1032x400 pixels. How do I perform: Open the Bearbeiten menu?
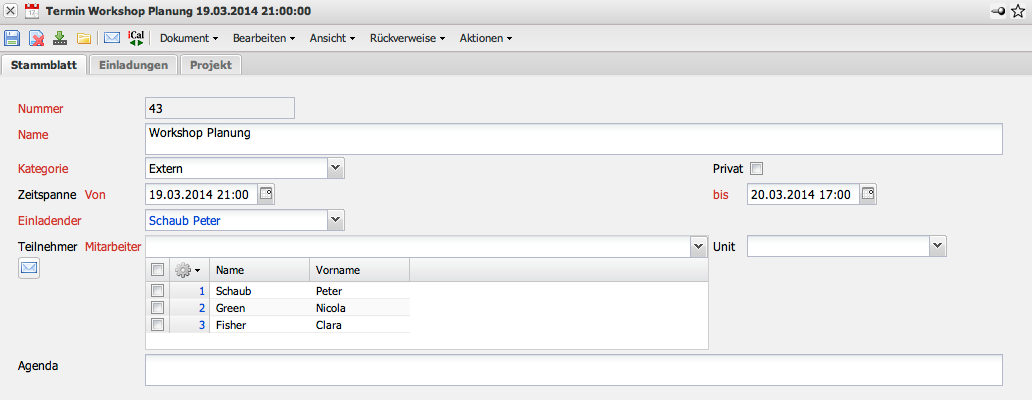tap(263, 38)
